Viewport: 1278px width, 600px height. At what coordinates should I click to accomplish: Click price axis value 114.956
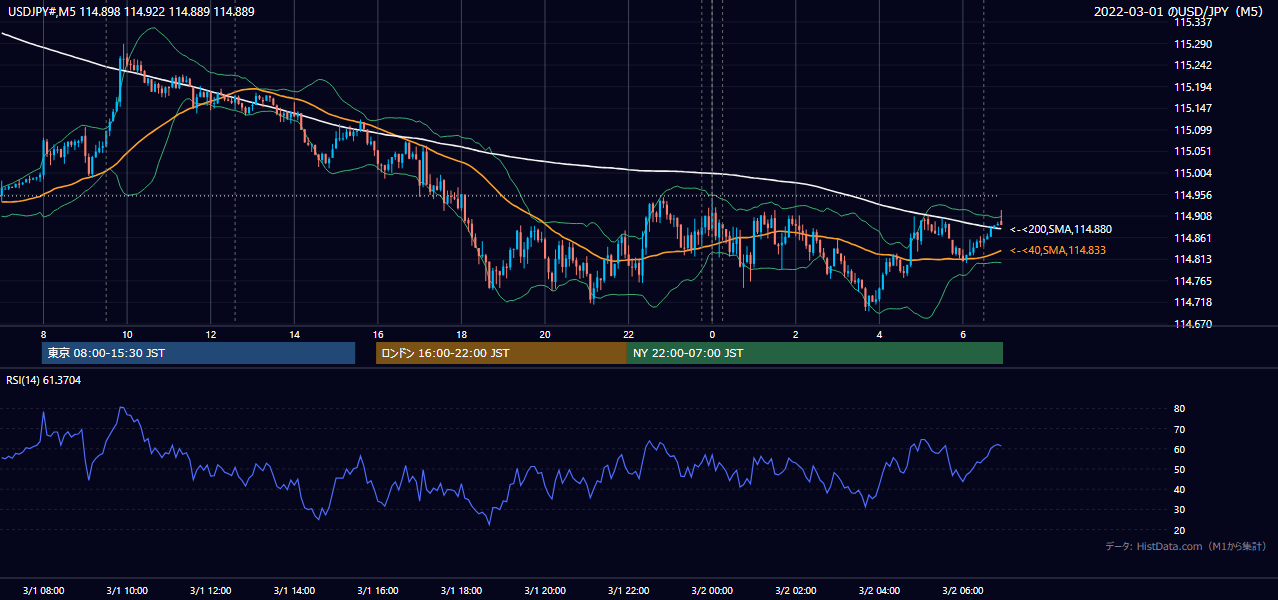tap(1192, 195)
